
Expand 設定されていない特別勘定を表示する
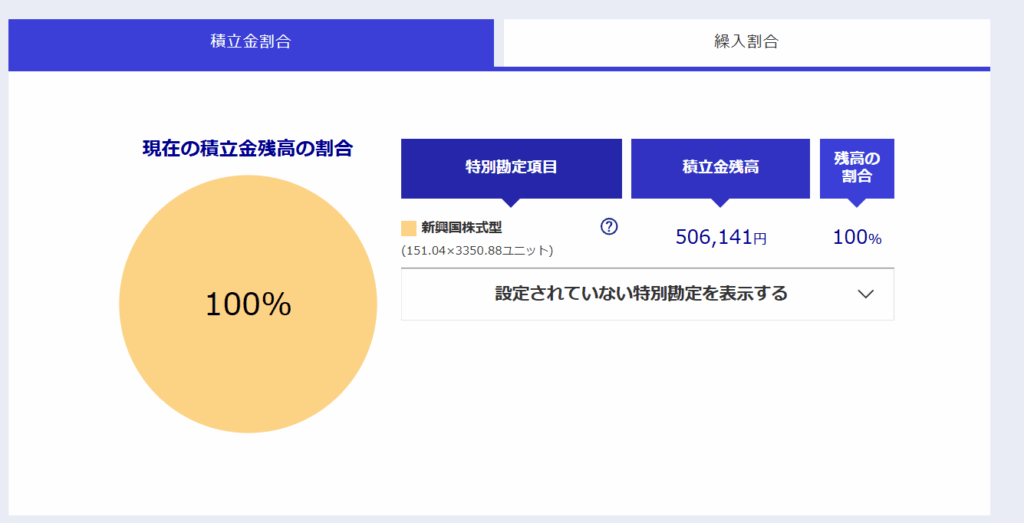[x=647, y=294]
